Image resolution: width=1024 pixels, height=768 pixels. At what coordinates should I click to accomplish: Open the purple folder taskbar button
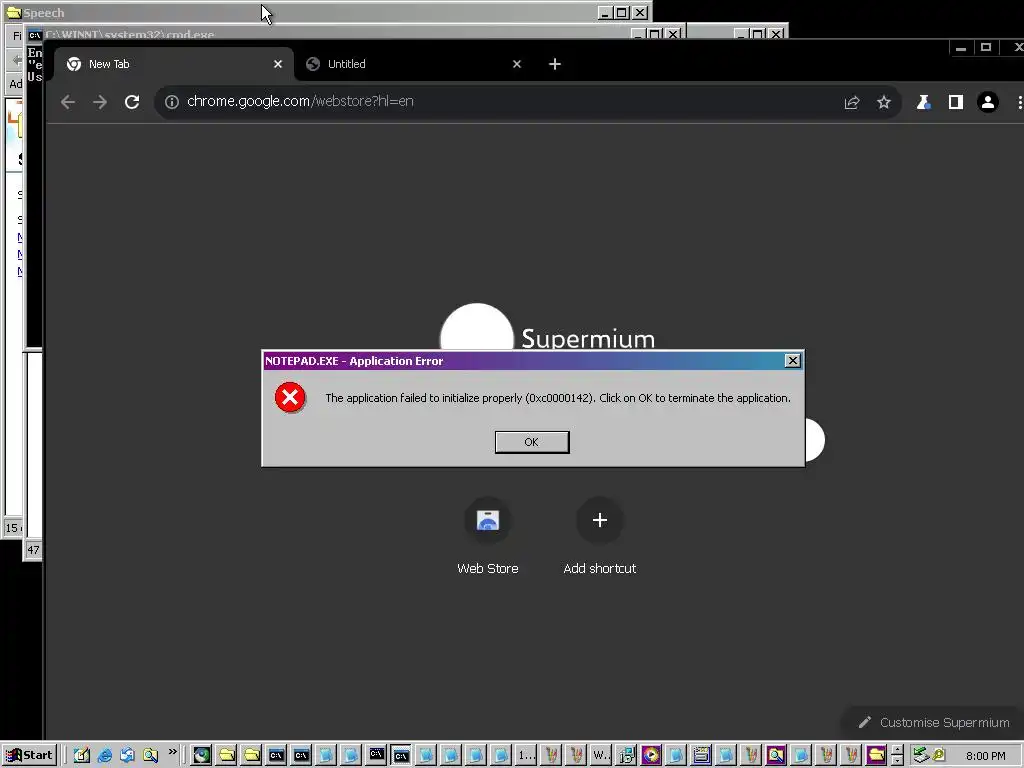[876, 756]
